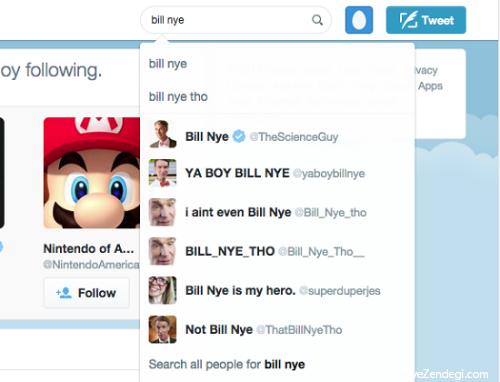The width and height of the screenshot is (500, 382).
Task: Open the Nintendo Mario profile image
Action: [92, 173]
